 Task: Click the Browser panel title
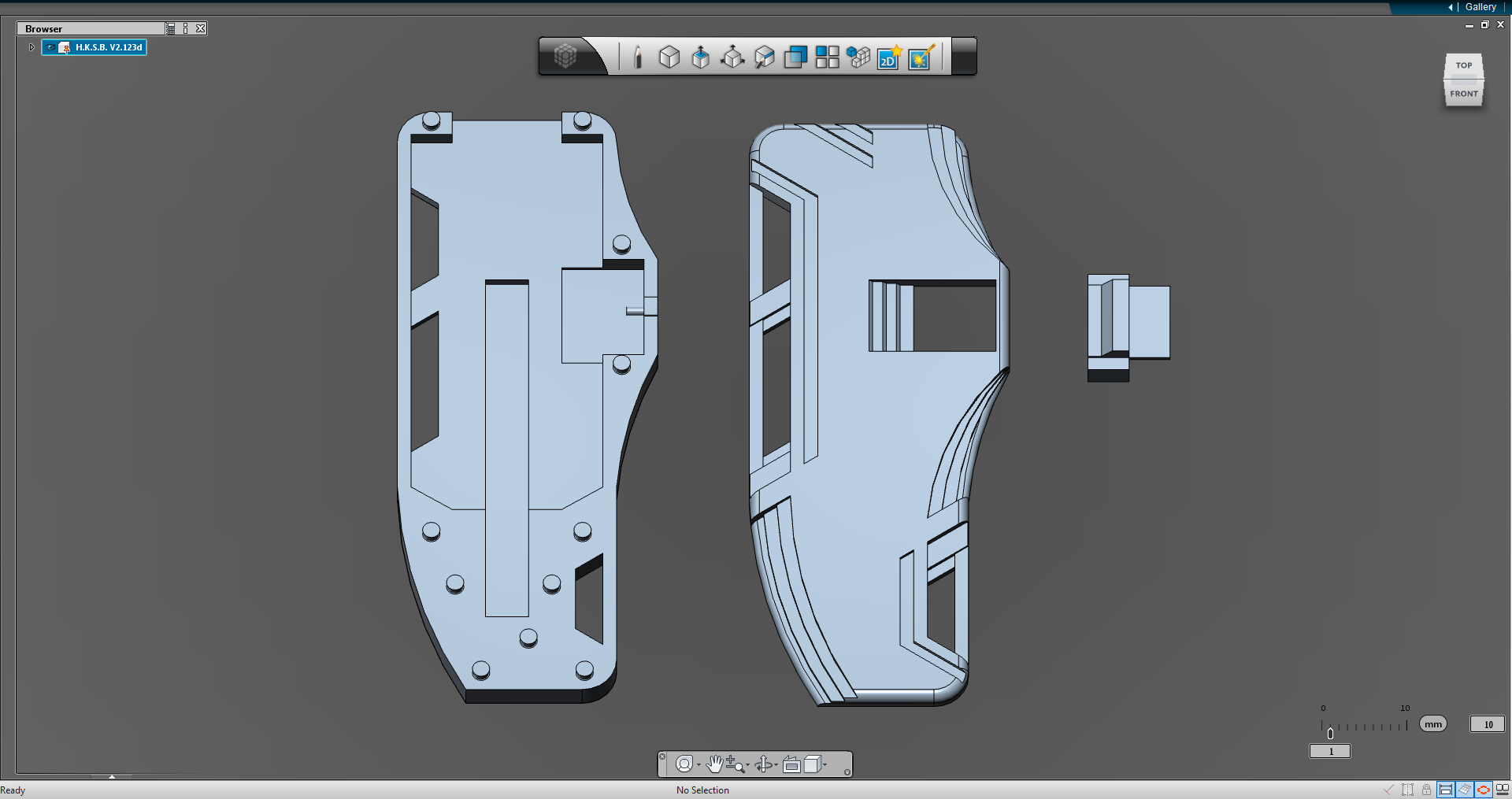click(x=43, y=29)
